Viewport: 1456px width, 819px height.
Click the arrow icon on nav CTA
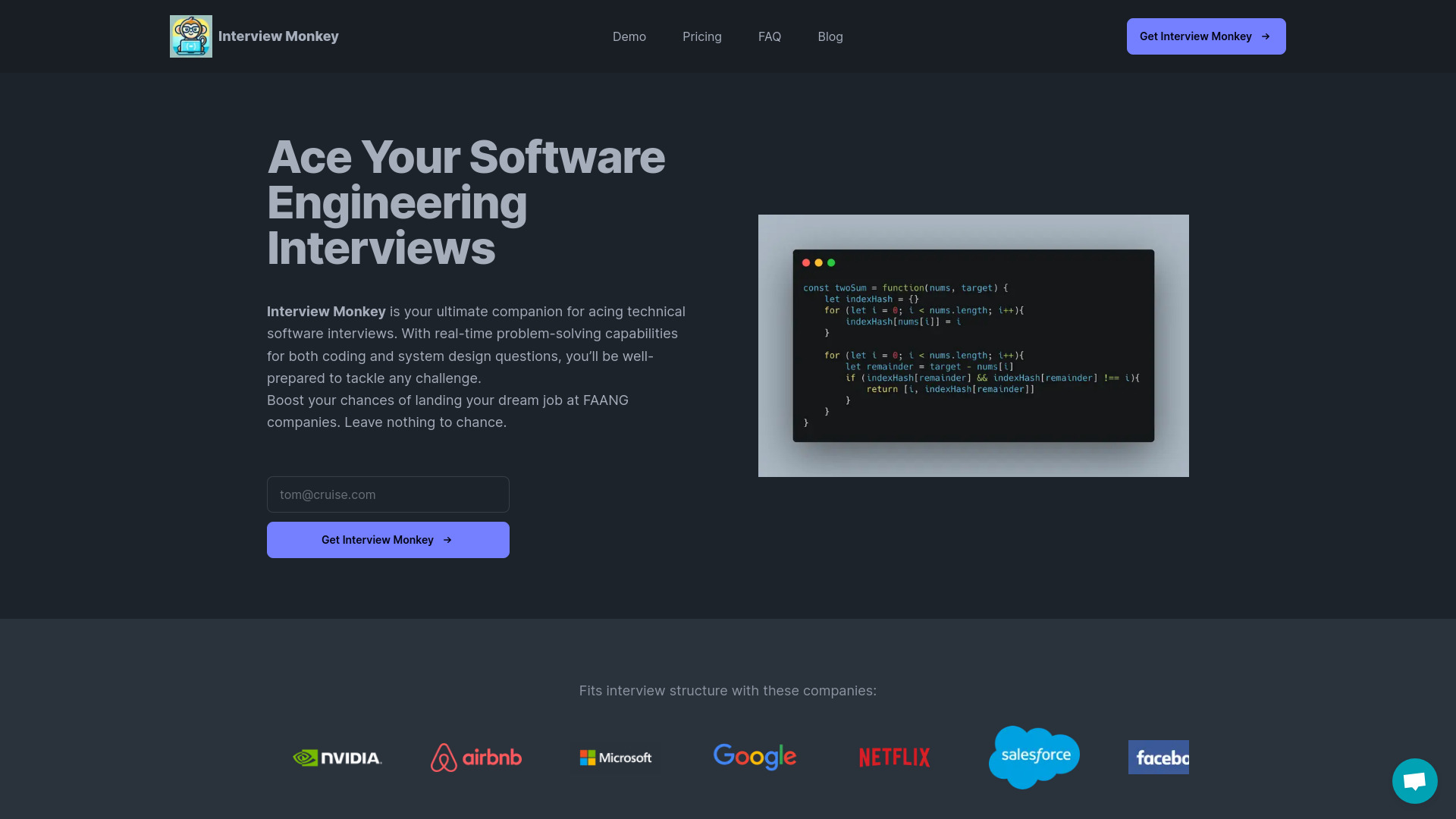[1265, 36]
